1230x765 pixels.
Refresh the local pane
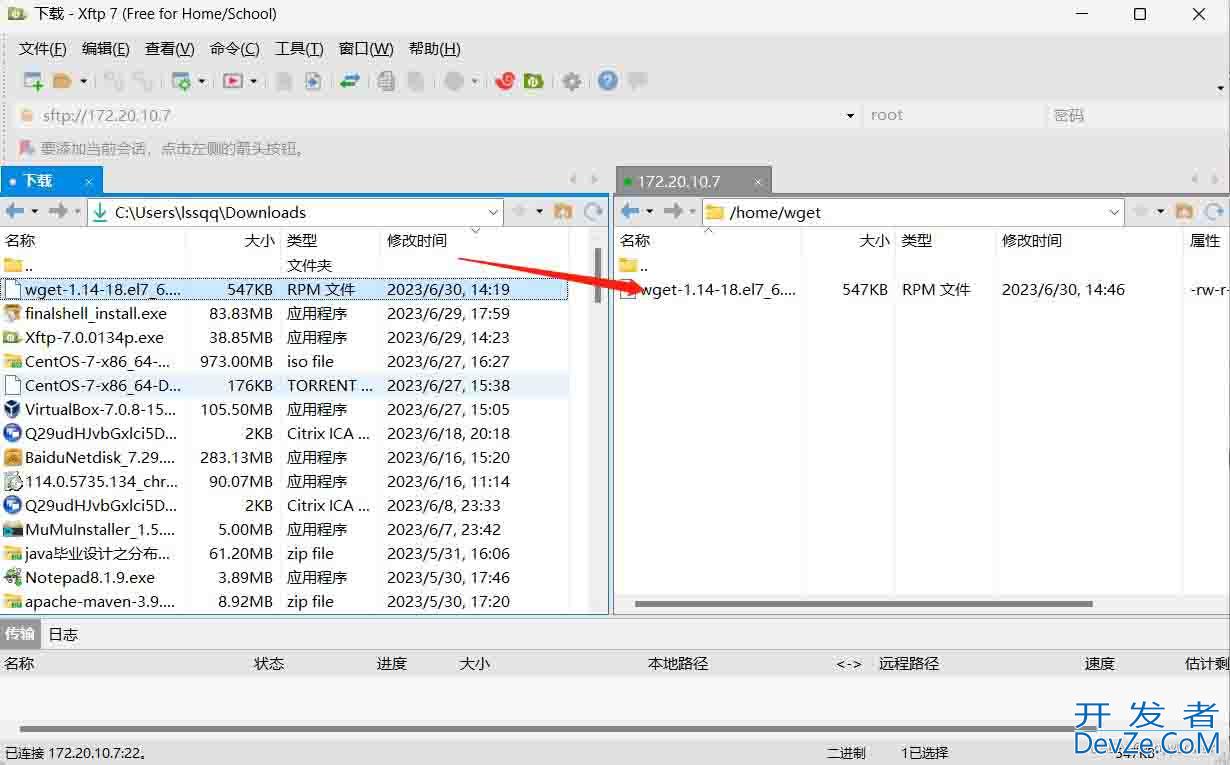(x=594, y=211)
